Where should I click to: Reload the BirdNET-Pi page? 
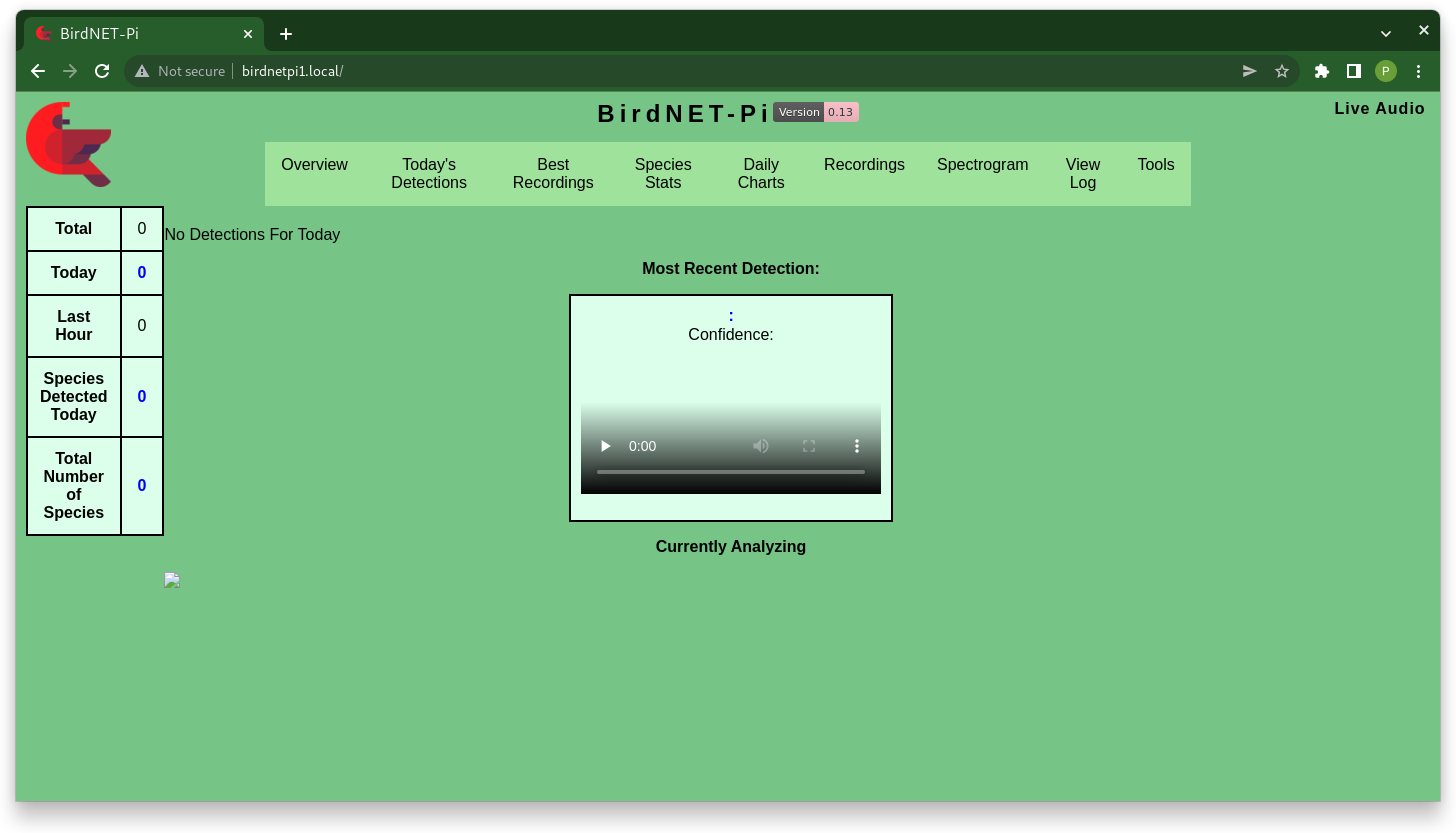coord(102,71)
